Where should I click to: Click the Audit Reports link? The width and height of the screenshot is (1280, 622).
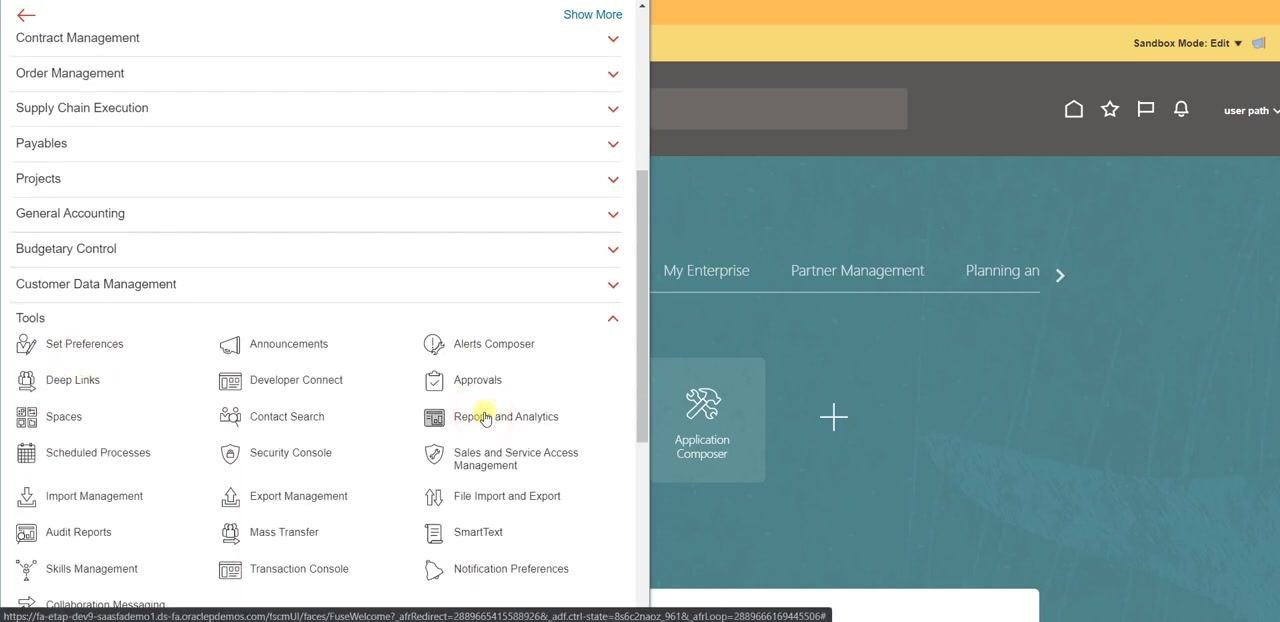click(x=78, y=533)
